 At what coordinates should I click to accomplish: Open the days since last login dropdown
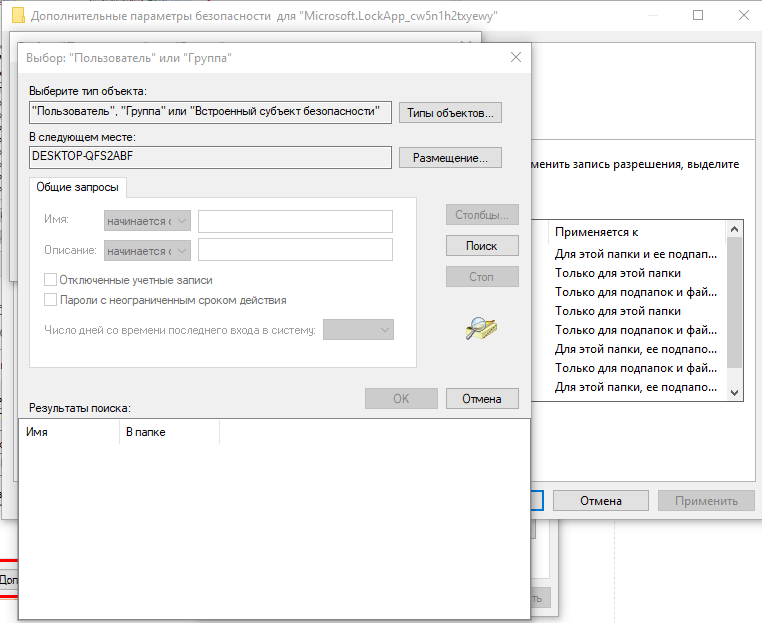(358, 329)
